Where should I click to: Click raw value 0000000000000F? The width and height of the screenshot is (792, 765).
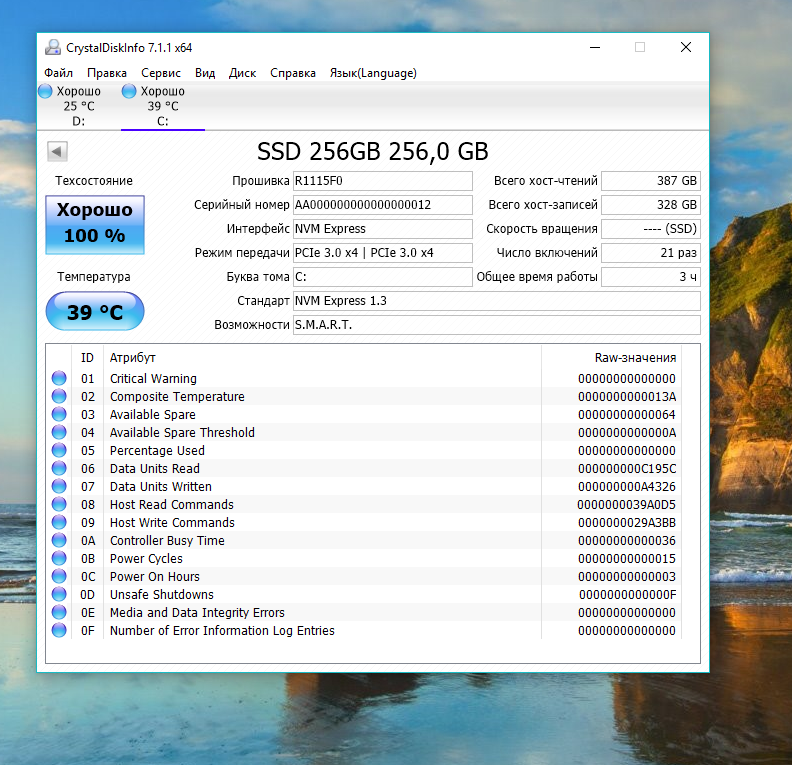[627, 594]
